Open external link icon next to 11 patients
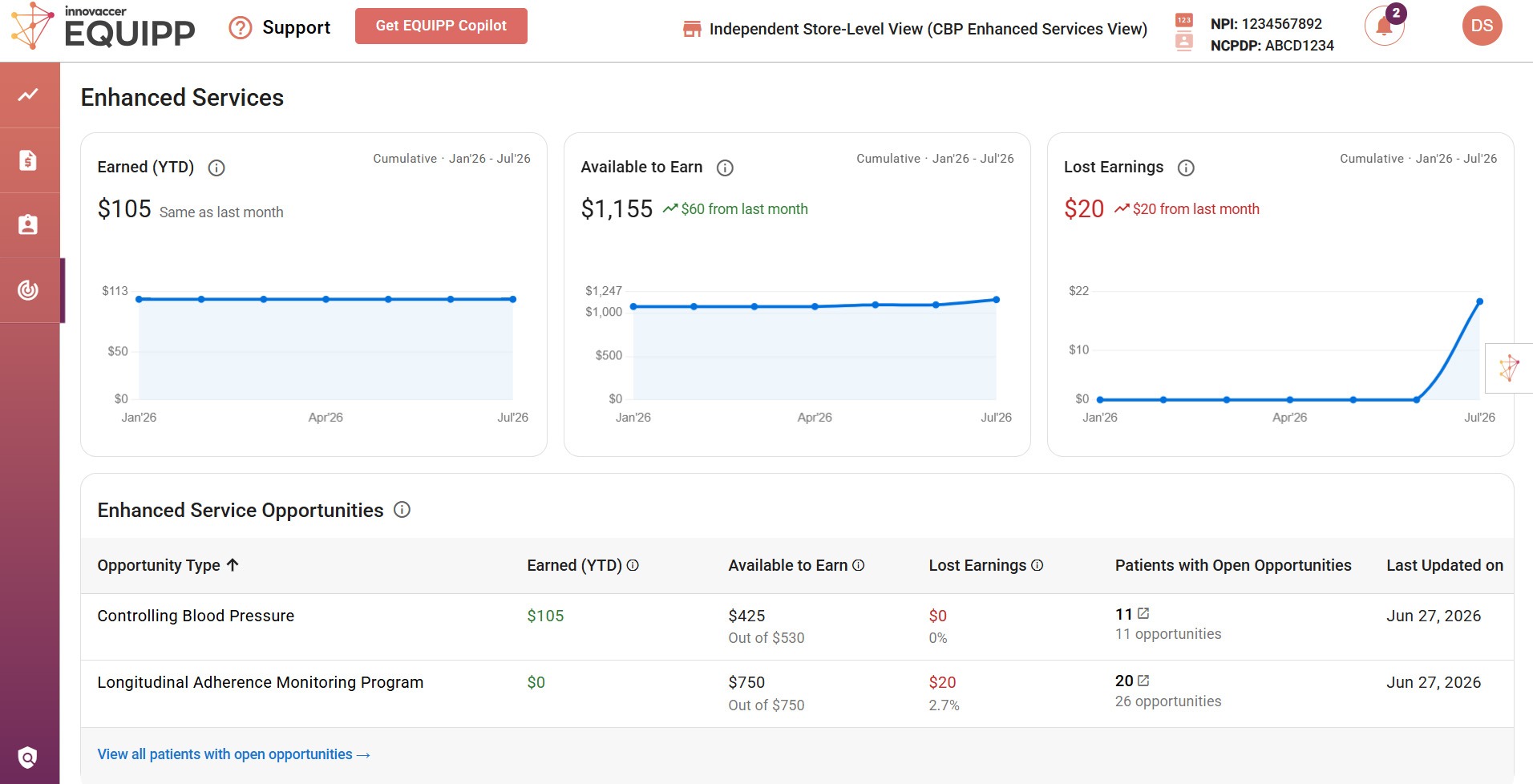The image size is (1533, 784). pyautogui.click(x=1144, y=613)
